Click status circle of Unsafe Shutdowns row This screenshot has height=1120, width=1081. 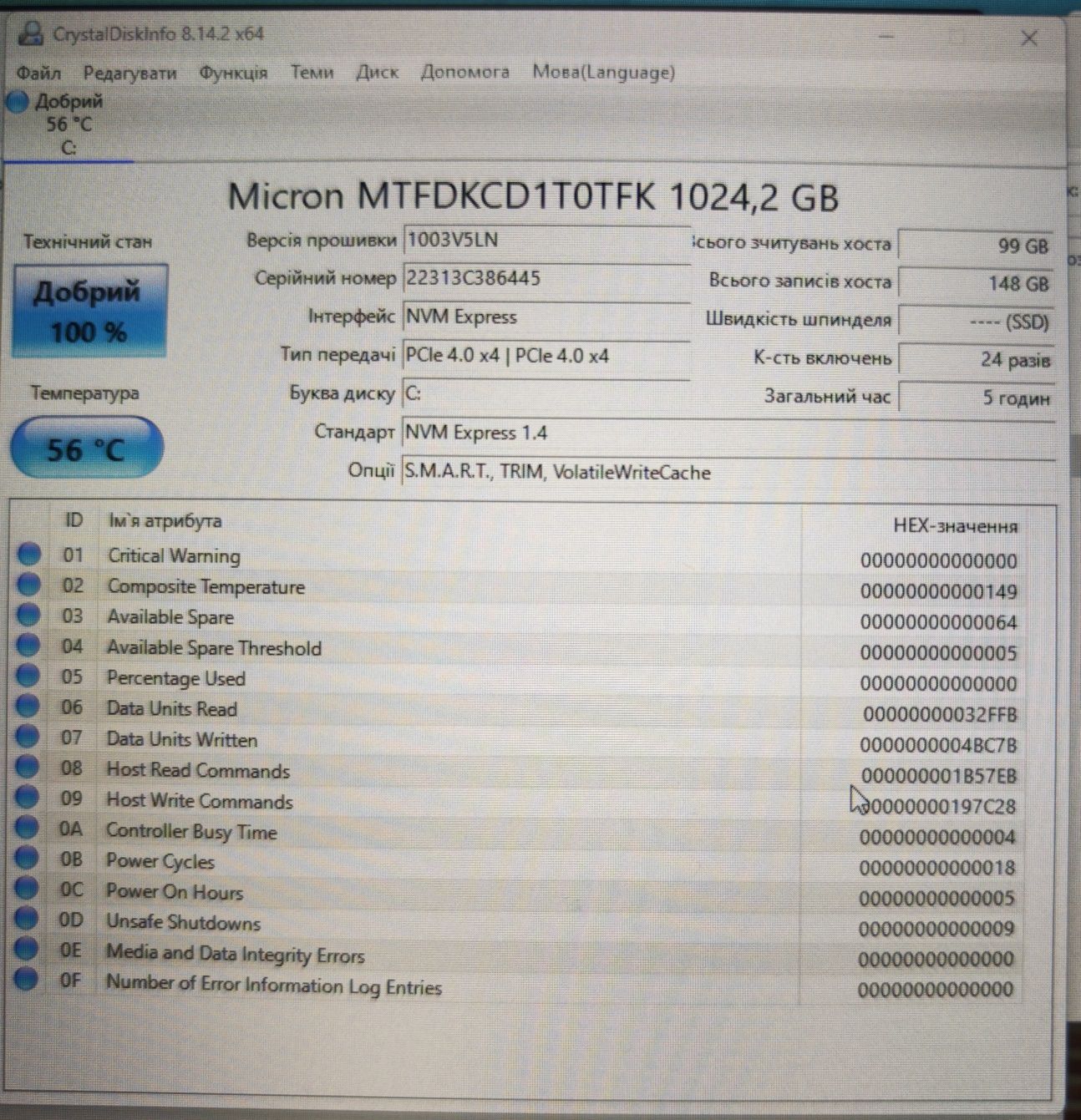click(x=27, y=919)
